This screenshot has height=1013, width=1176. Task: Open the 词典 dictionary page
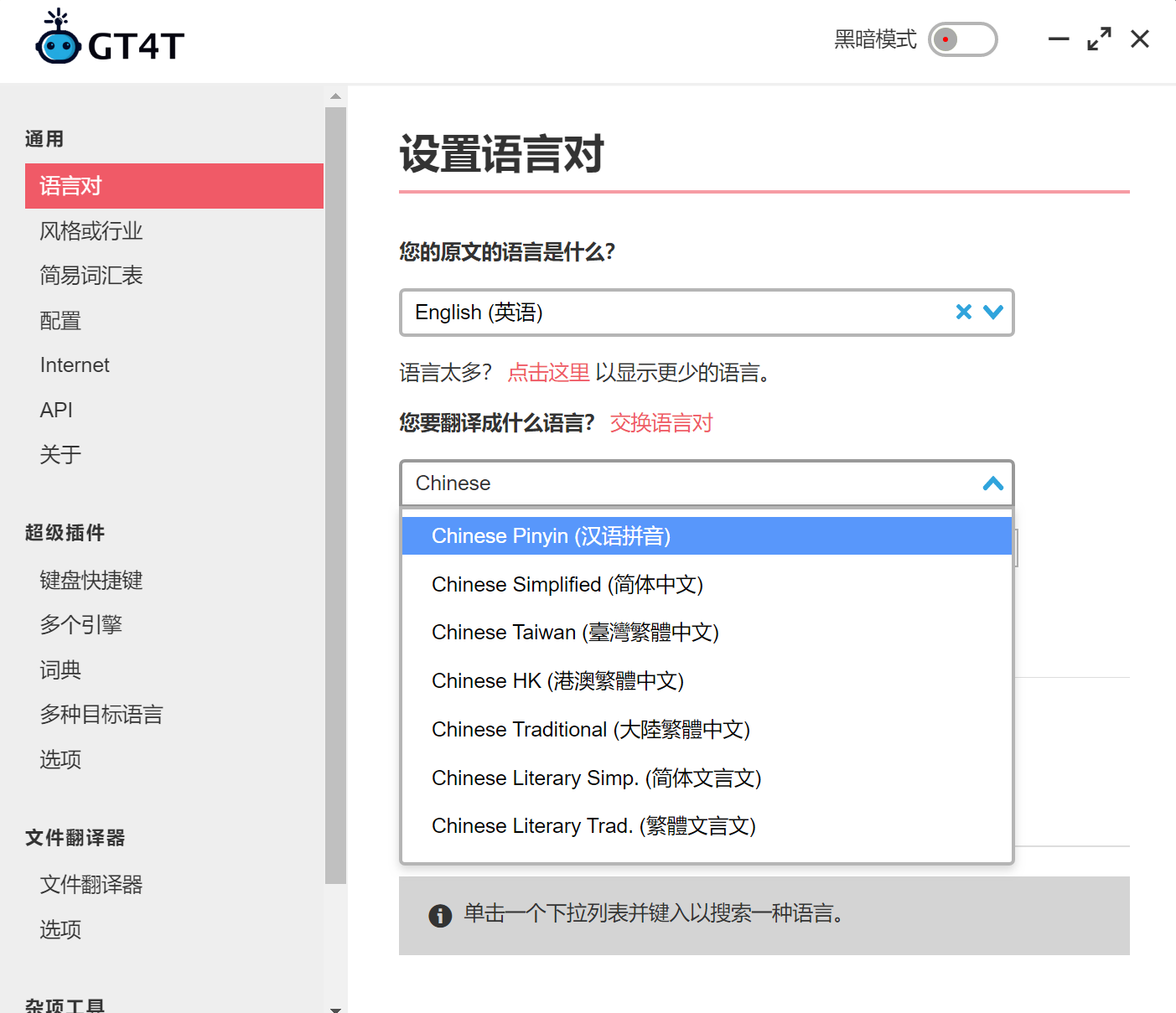click(59, 669)
